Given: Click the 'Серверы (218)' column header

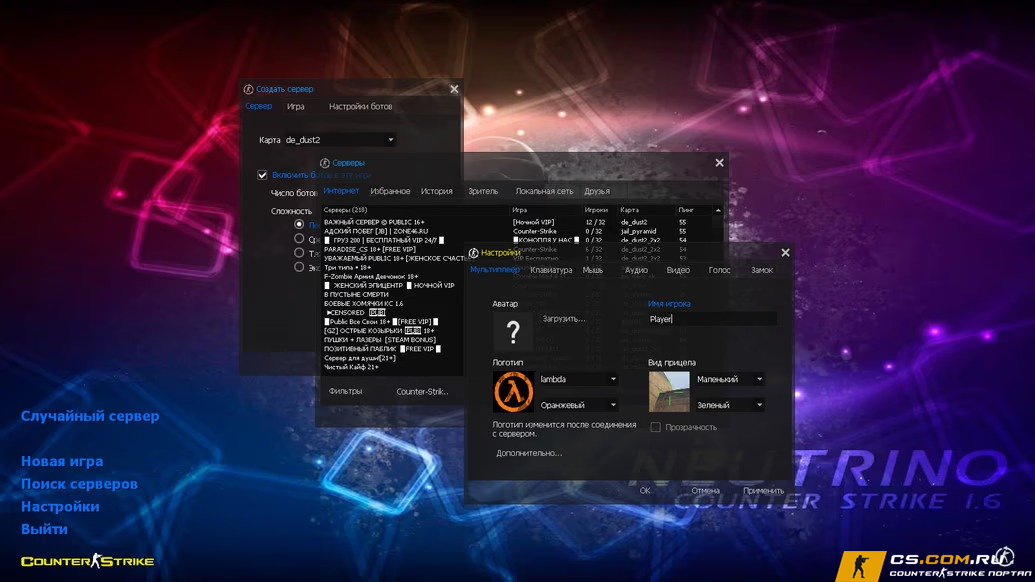Looking at the screenshot, I should (416, 210).
